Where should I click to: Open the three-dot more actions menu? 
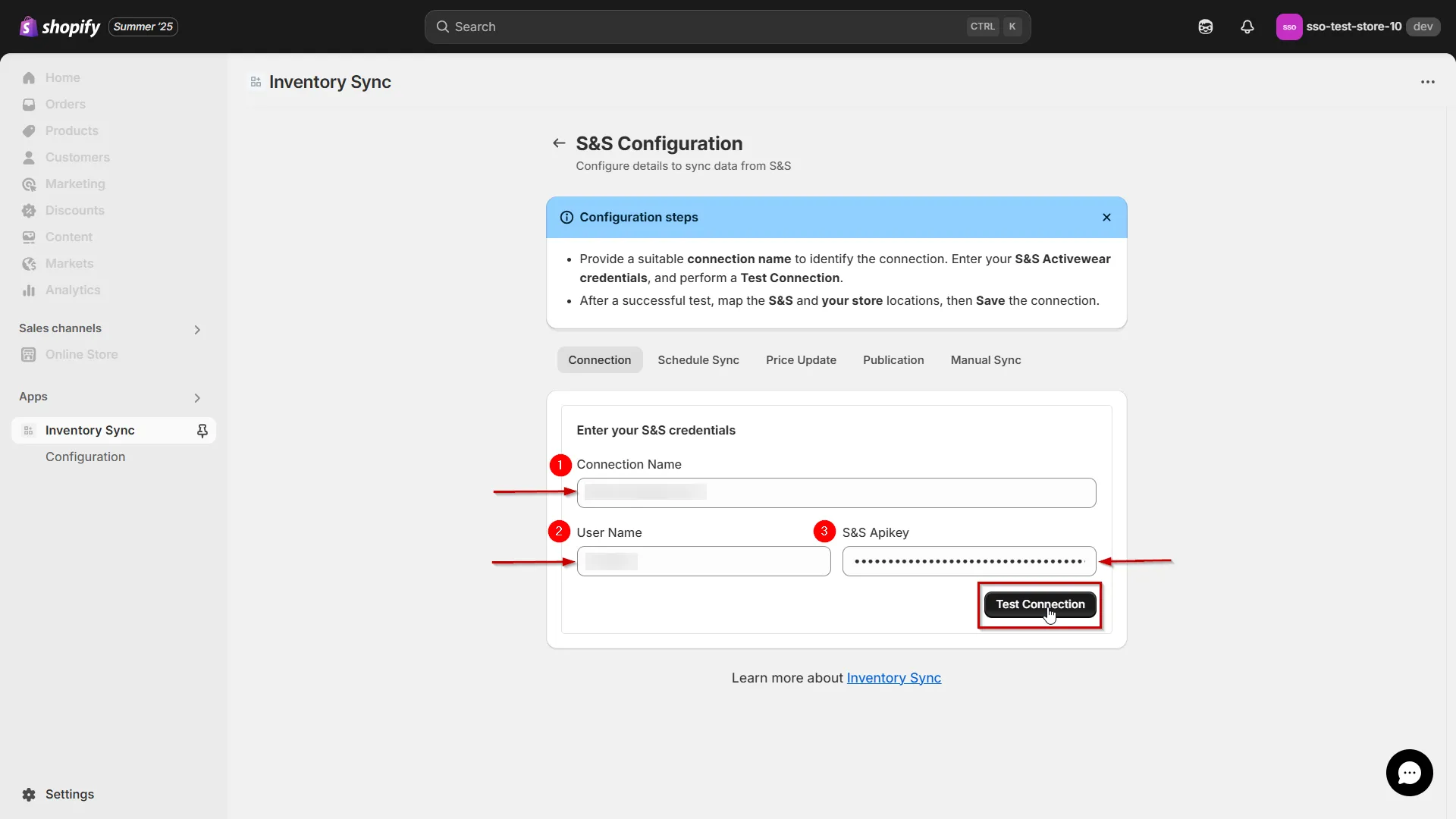pos(1428,82)
